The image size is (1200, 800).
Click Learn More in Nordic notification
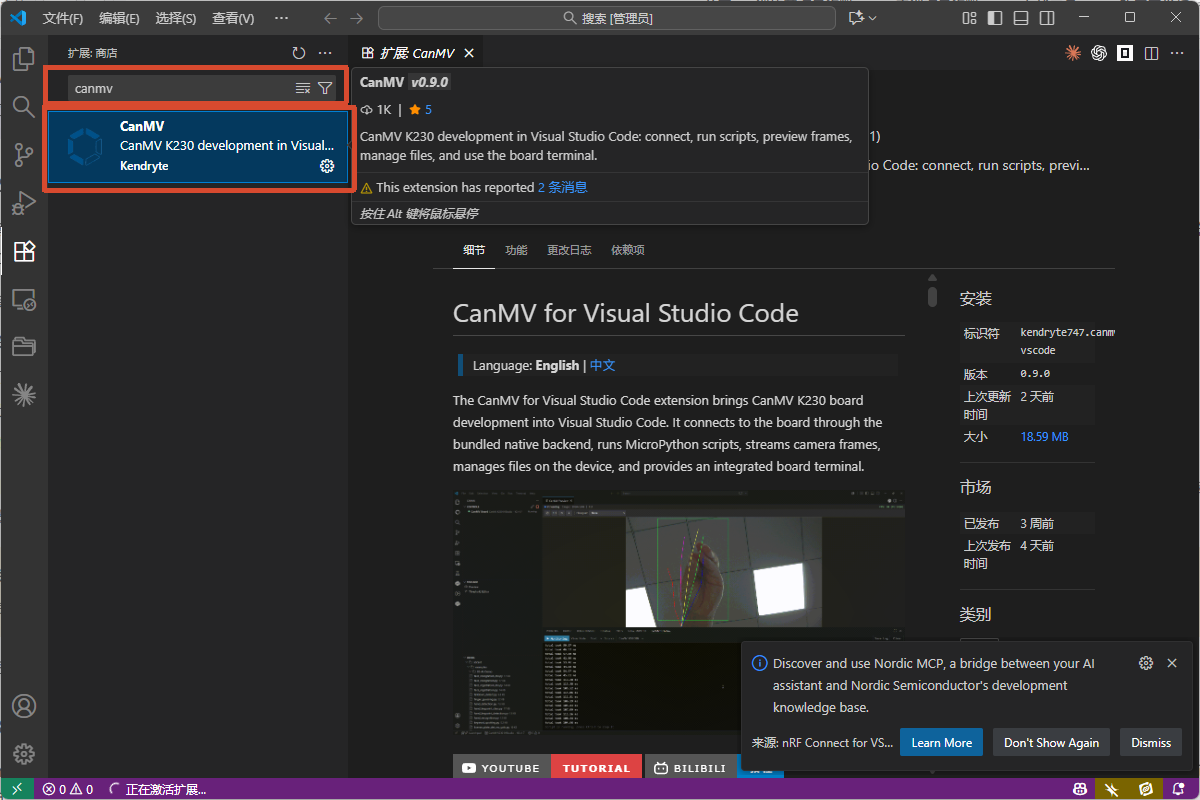(x=941, y=742)
